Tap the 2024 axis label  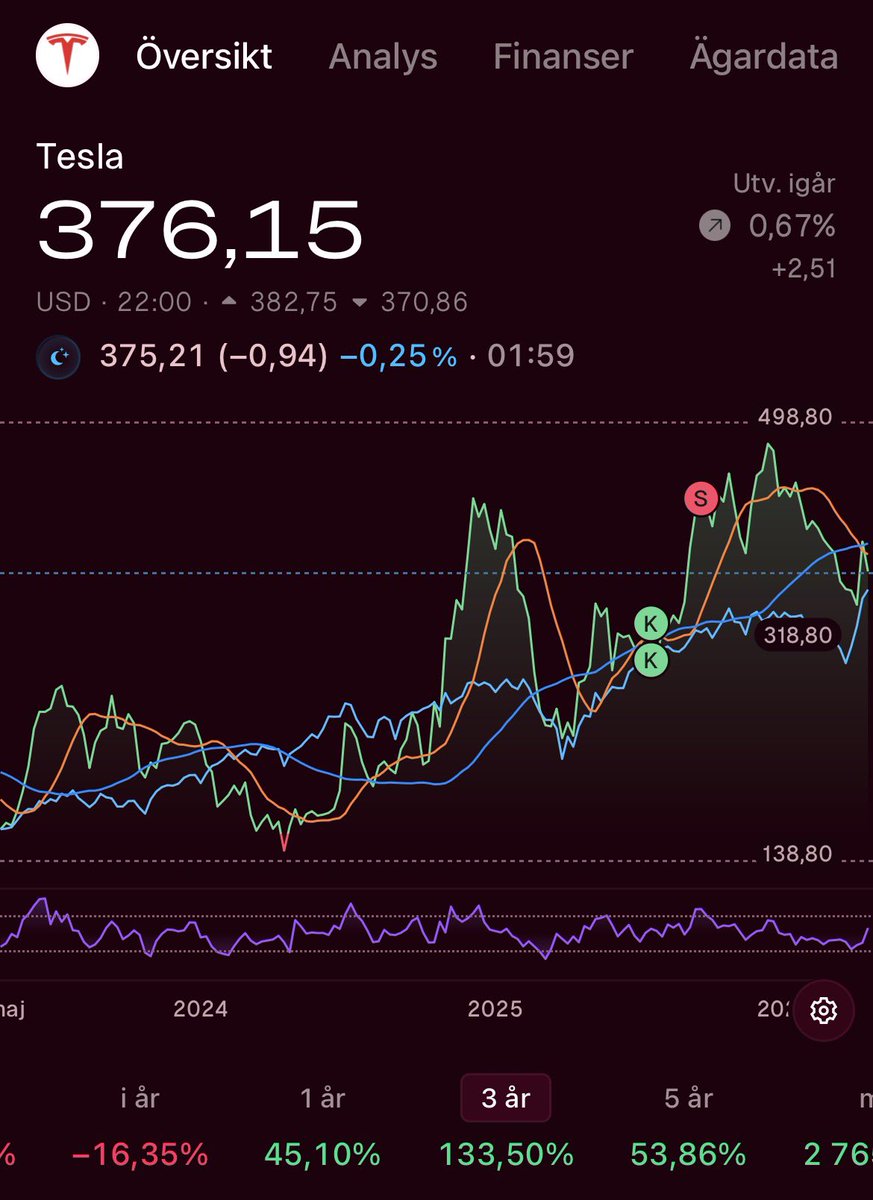pyautogui.click(x=200, y=1008)
